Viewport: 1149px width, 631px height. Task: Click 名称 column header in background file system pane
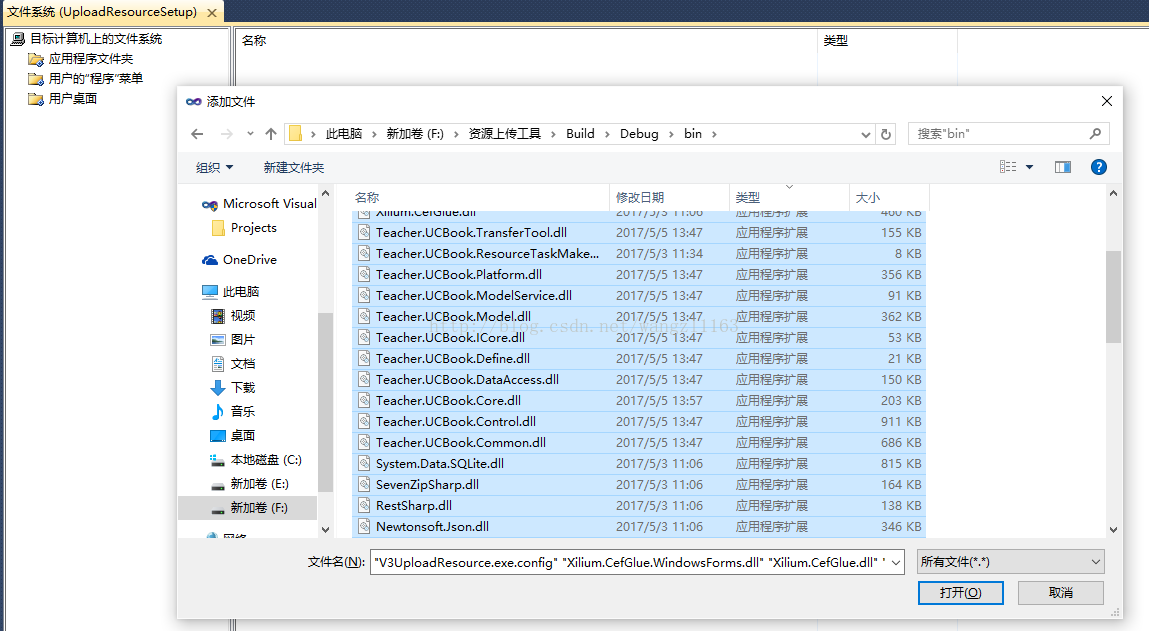[x=525, y=40]
